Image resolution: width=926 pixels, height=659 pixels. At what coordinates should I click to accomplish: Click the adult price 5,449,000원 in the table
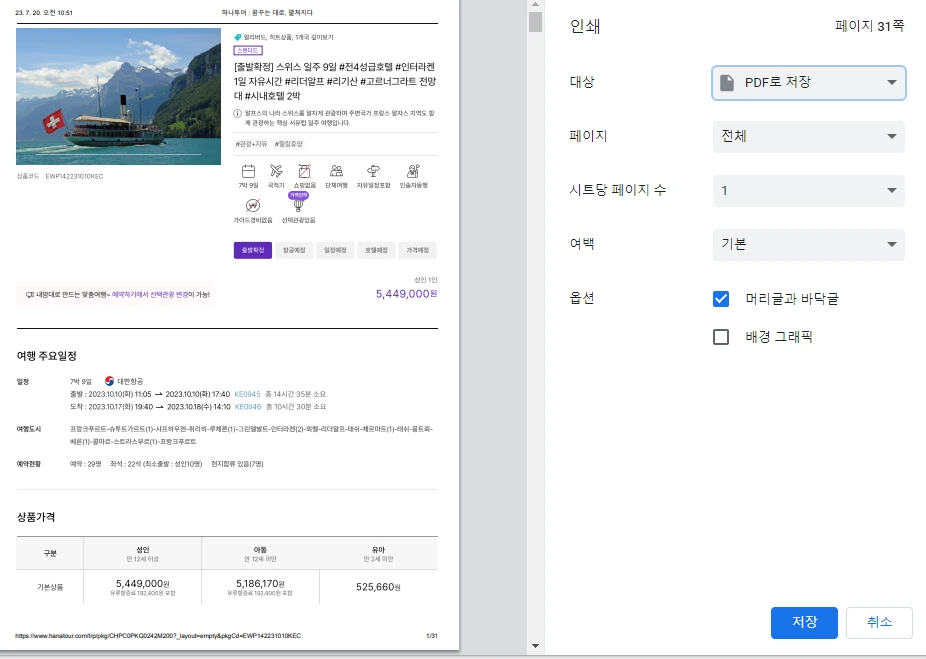[x=142, y=583]
